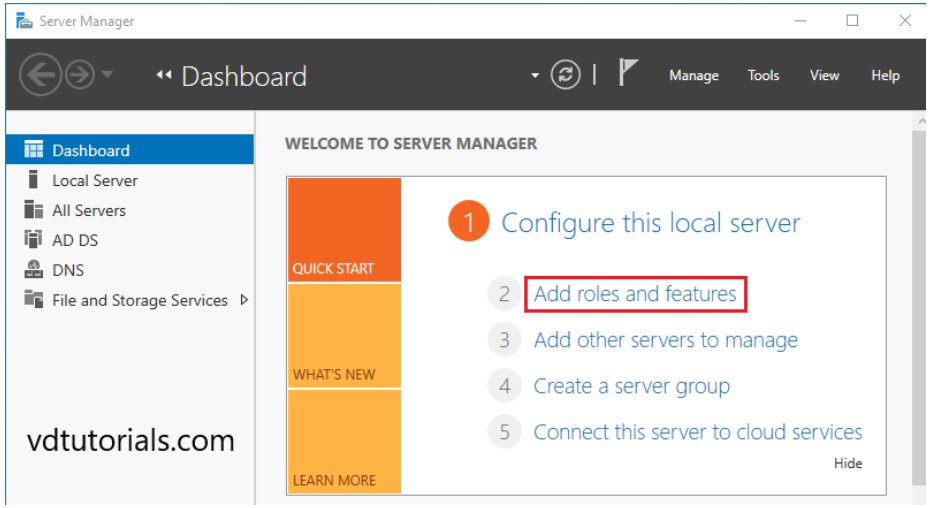Open AD DS from the sidebar

click(x=75, y=241)
